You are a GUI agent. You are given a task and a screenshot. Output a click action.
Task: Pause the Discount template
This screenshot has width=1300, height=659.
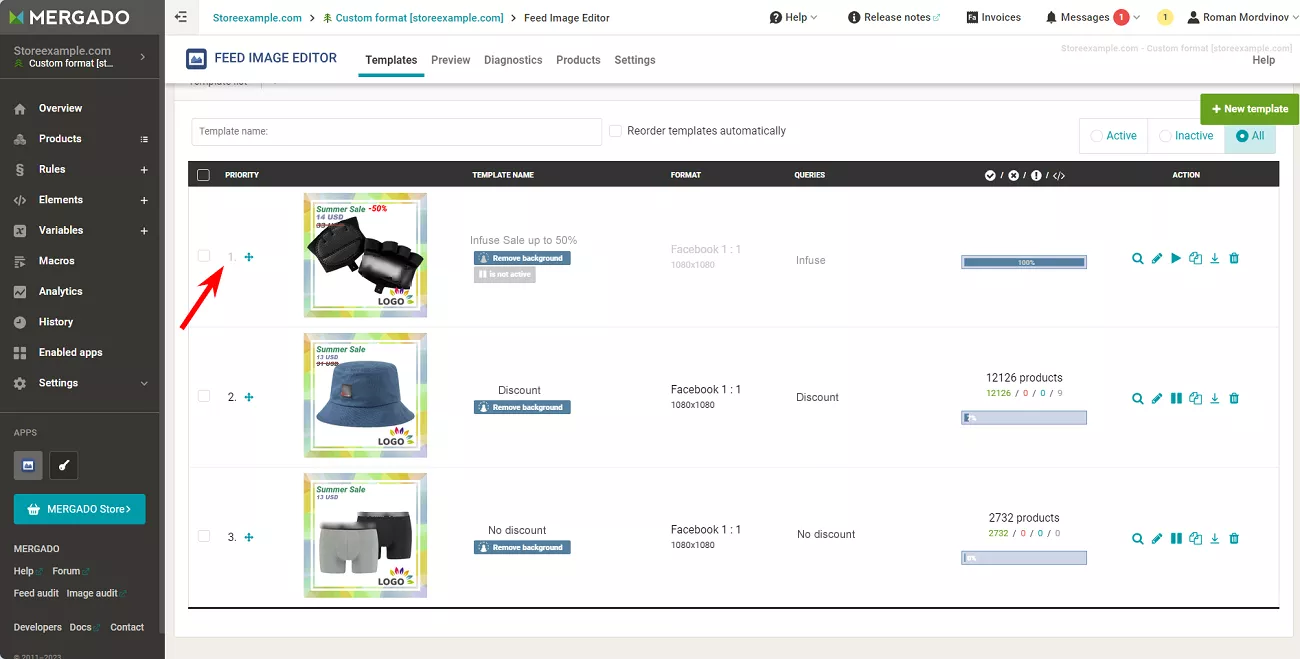pyautogui.click(x=1176, y=398)
